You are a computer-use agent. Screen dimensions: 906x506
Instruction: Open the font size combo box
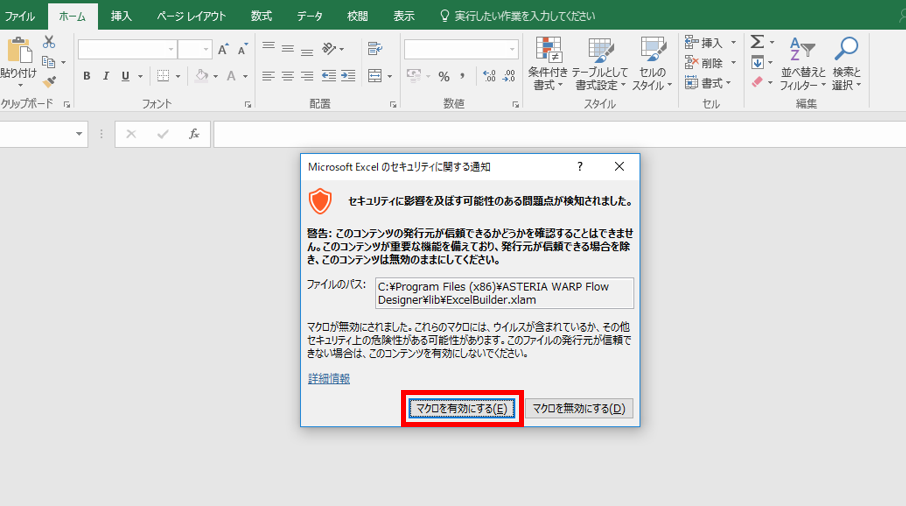pyautogui.click(x=195, y=50)
